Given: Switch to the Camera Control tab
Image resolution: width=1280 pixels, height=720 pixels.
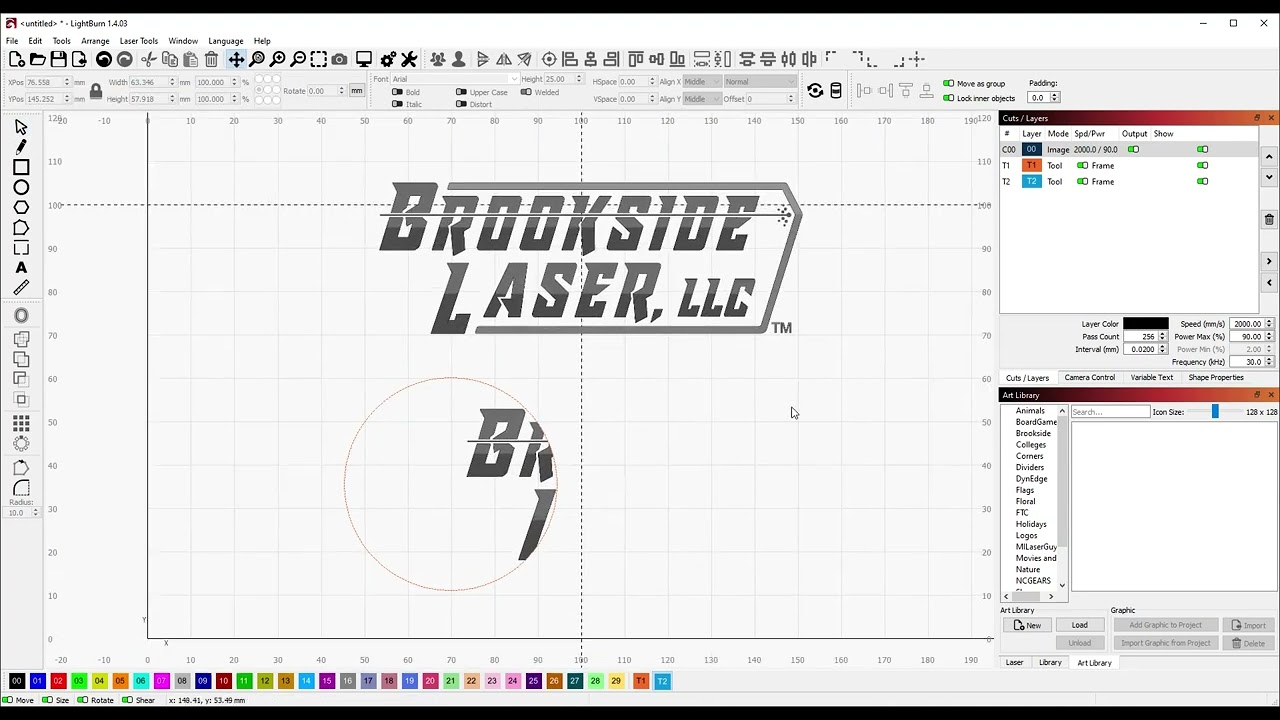Looking at the screenshot, I should click(1089, 378).
